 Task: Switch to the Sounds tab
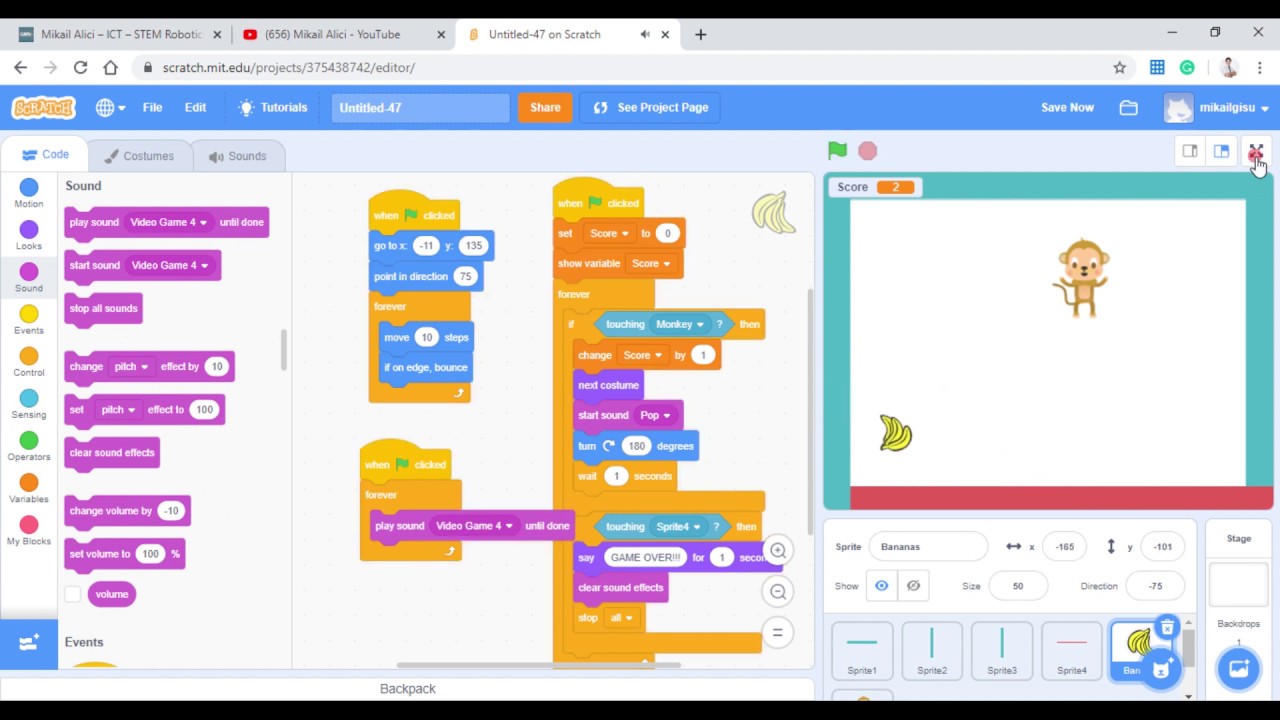click(237, 156)
